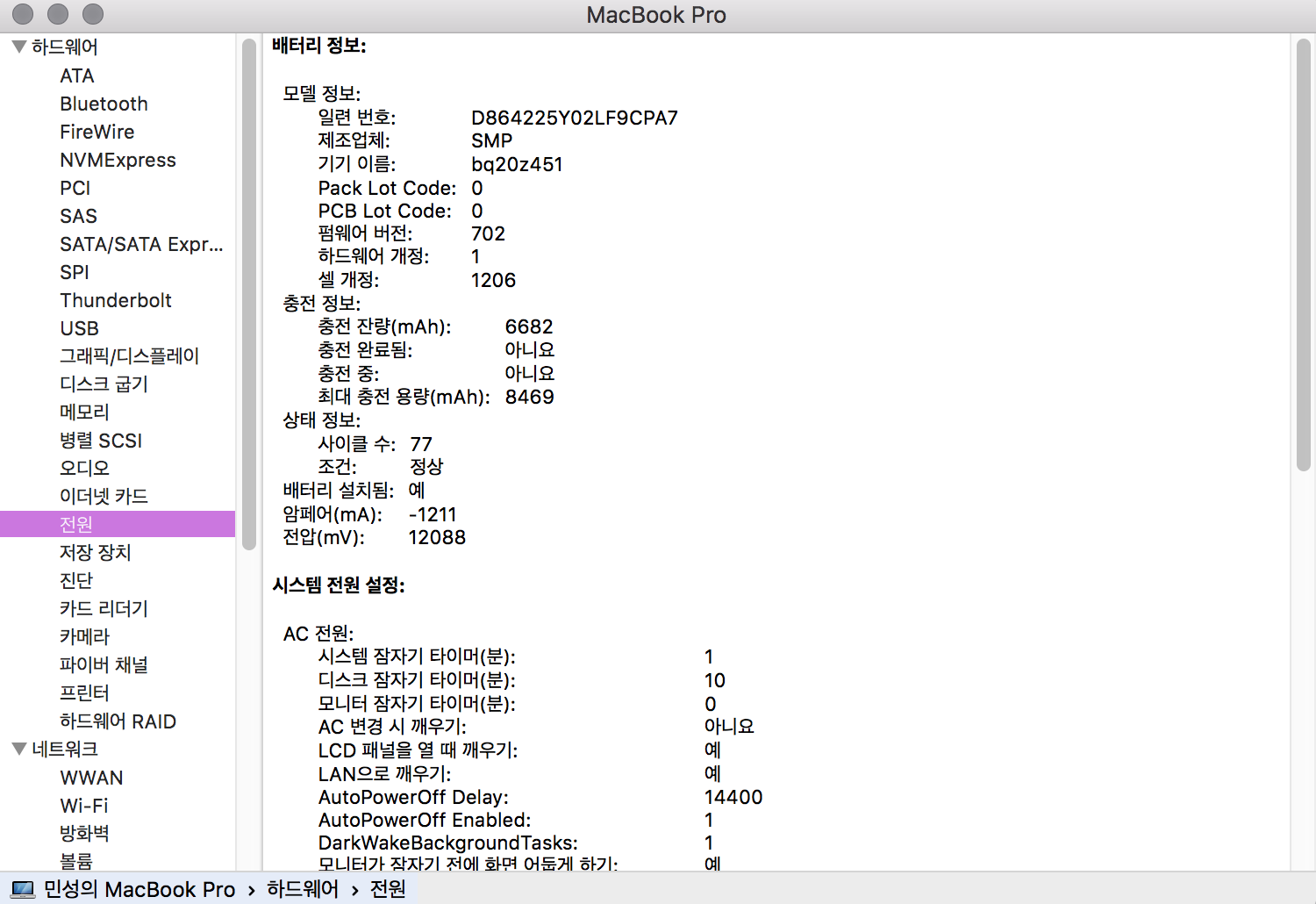Open 저장 장치 in the sidebar
Screen dimensions: 1316x904
[95, 552]
